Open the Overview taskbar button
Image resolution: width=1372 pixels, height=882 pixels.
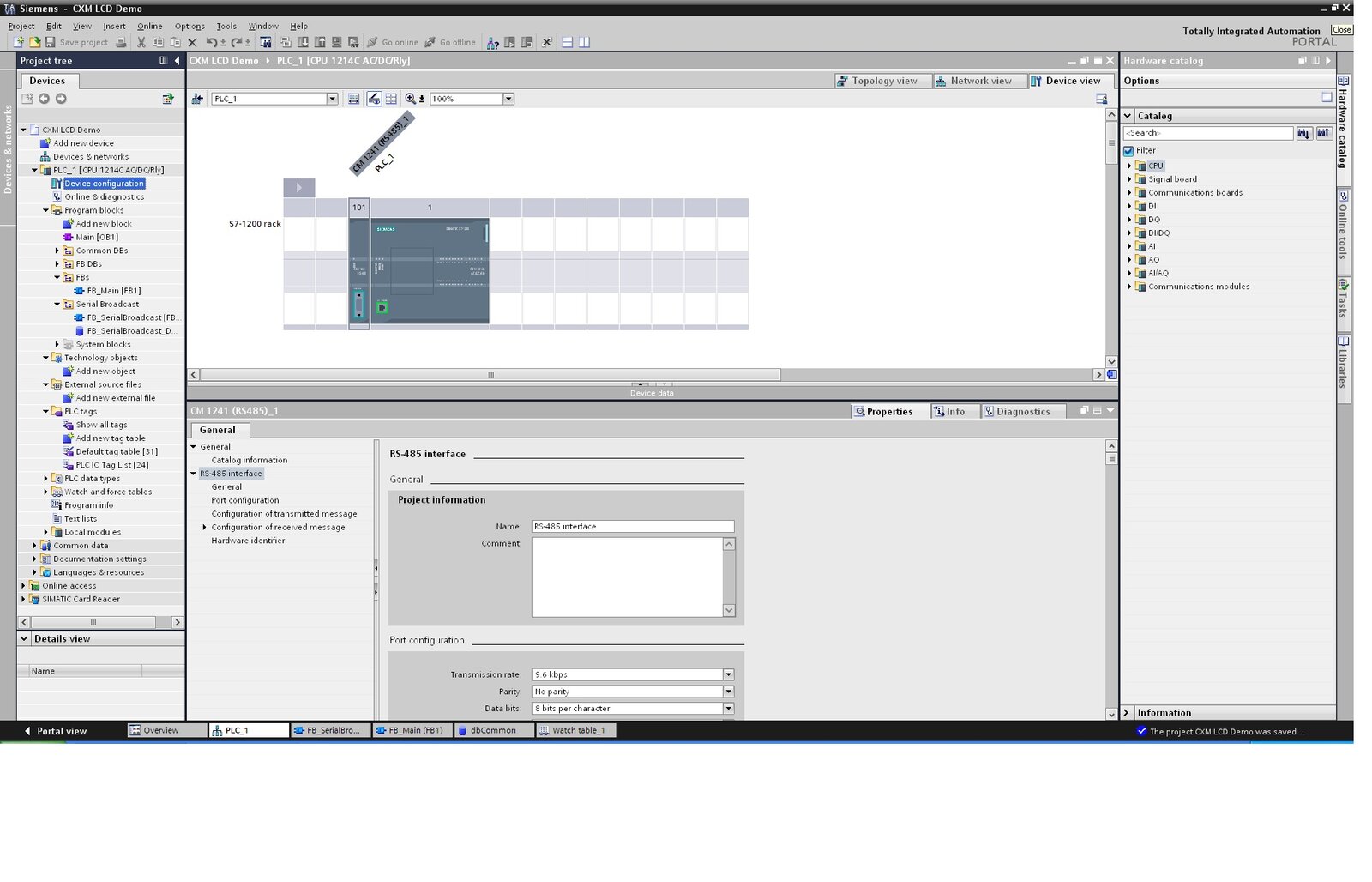(x=167, y=731)
